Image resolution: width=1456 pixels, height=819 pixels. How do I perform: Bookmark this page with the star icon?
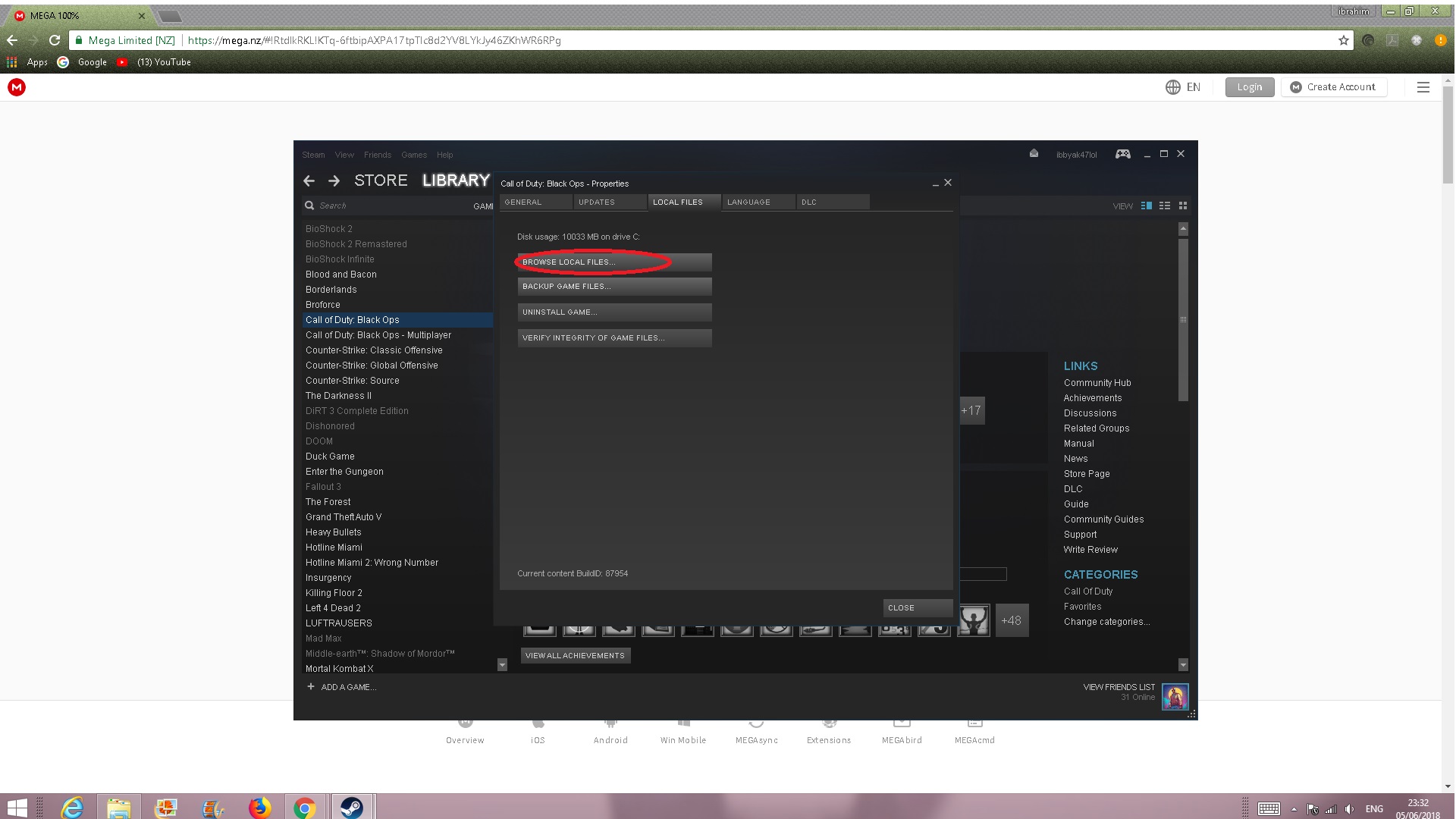[1344, 40]
